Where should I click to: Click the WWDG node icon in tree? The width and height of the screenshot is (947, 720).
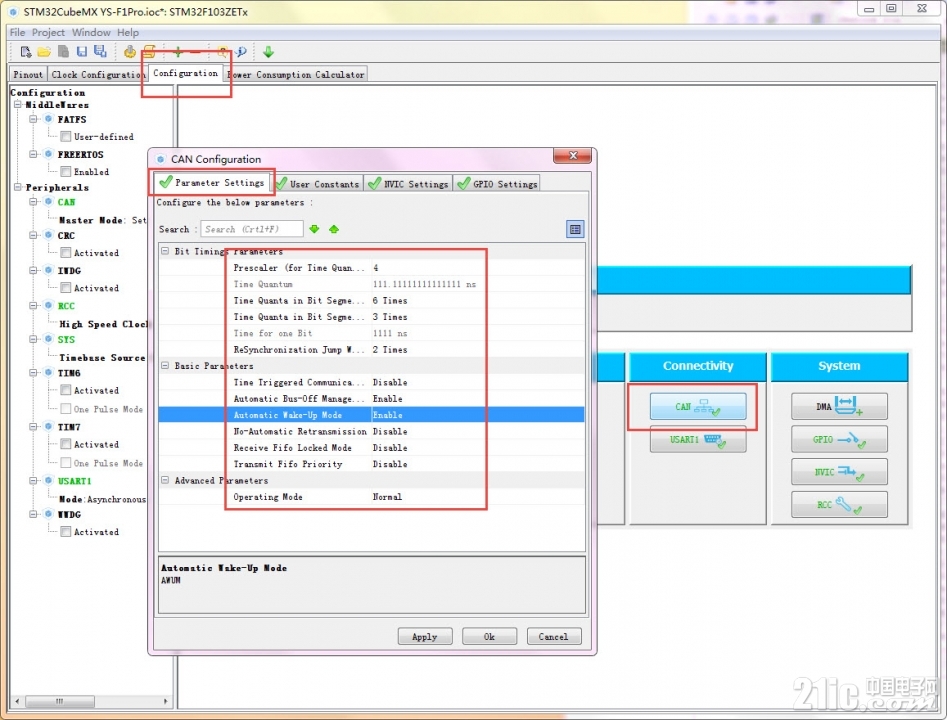pyautogui.click(x=48, y=514)
